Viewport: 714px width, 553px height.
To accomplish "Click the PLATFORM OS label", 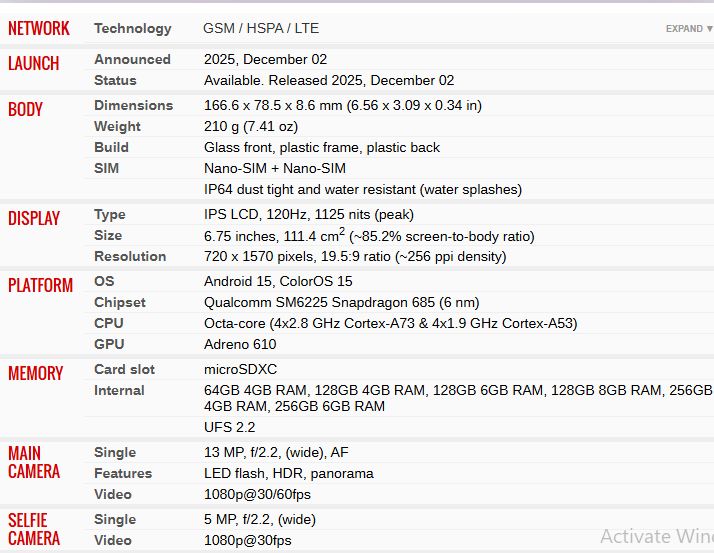I will (x=104, y=281).
